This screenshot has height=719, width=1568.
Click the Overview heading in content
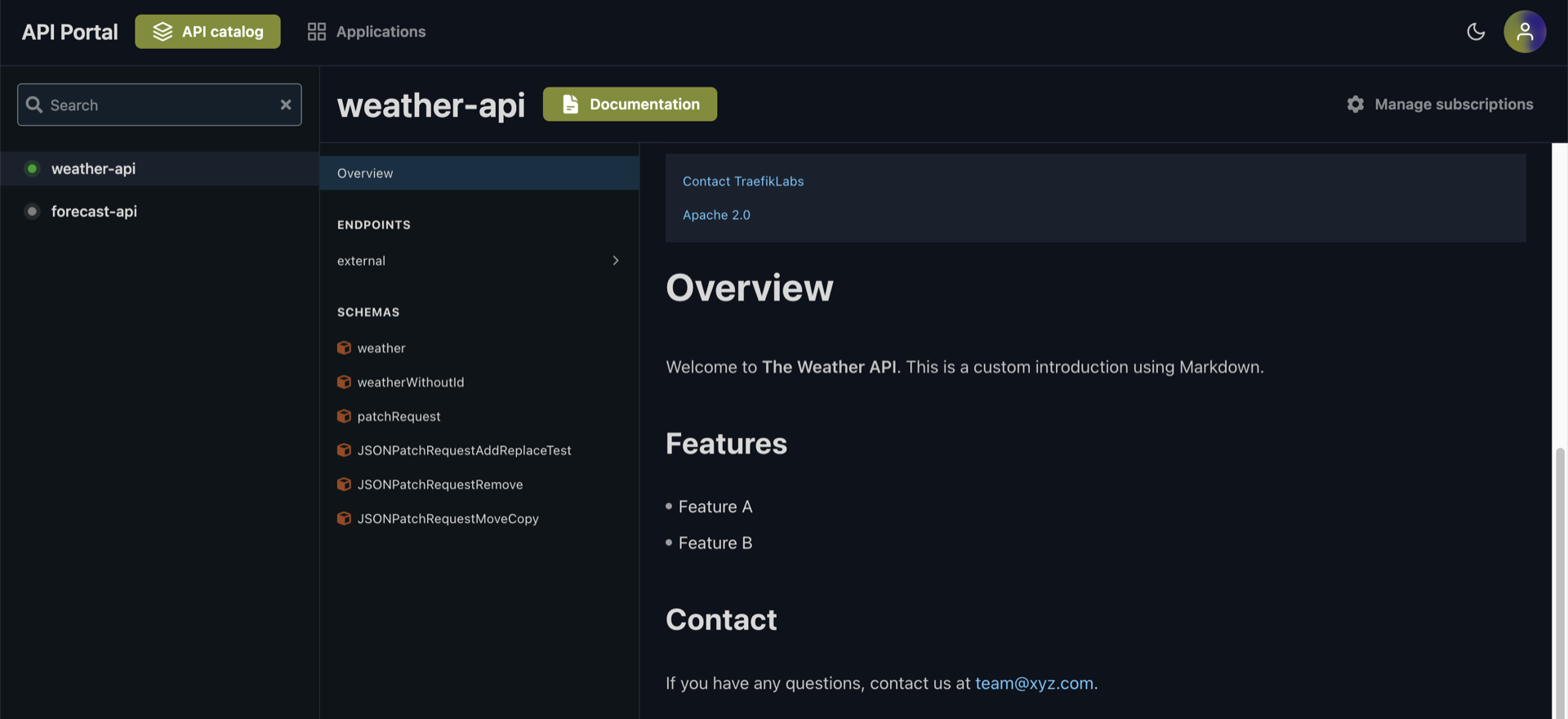tap(750, 288)
